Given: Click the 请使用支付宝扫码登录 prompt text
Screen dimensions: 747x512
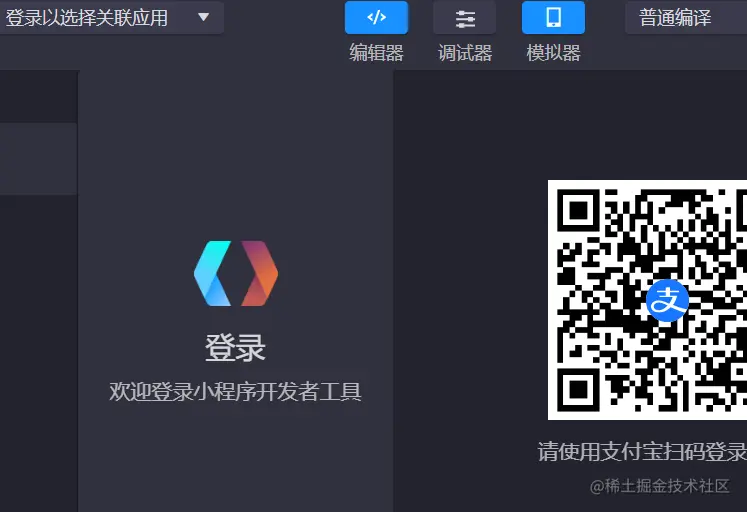Looking at the screenshot, I should pos(642,452).
